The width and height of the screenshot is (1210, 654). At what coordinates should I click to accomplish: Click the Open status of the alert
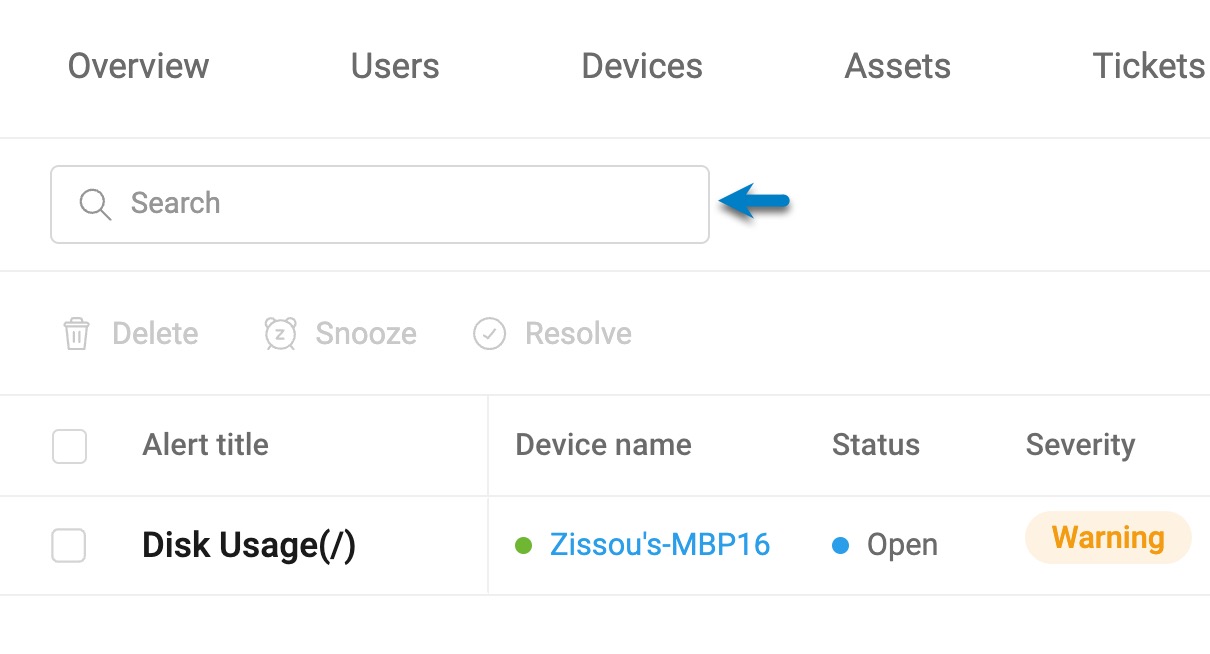pos(902,545)
